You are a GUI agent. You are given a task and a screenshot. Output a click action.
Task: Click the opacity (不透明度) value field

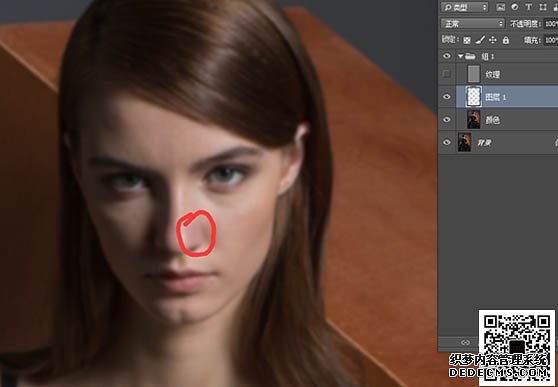click(x=551, y=23)
